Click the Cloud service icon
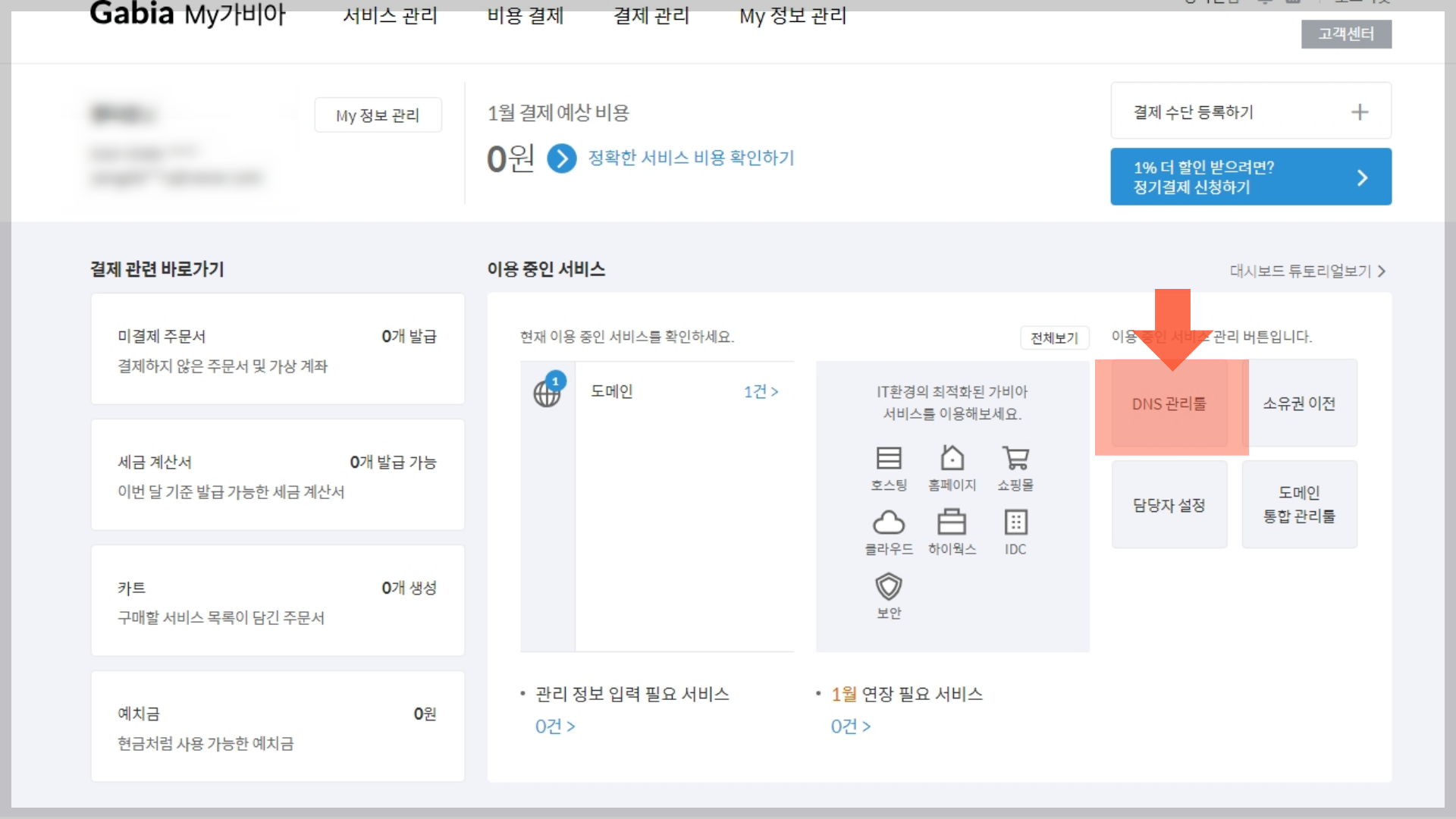The width and height of the screenshot is (1456, 819). click(888, 522)
